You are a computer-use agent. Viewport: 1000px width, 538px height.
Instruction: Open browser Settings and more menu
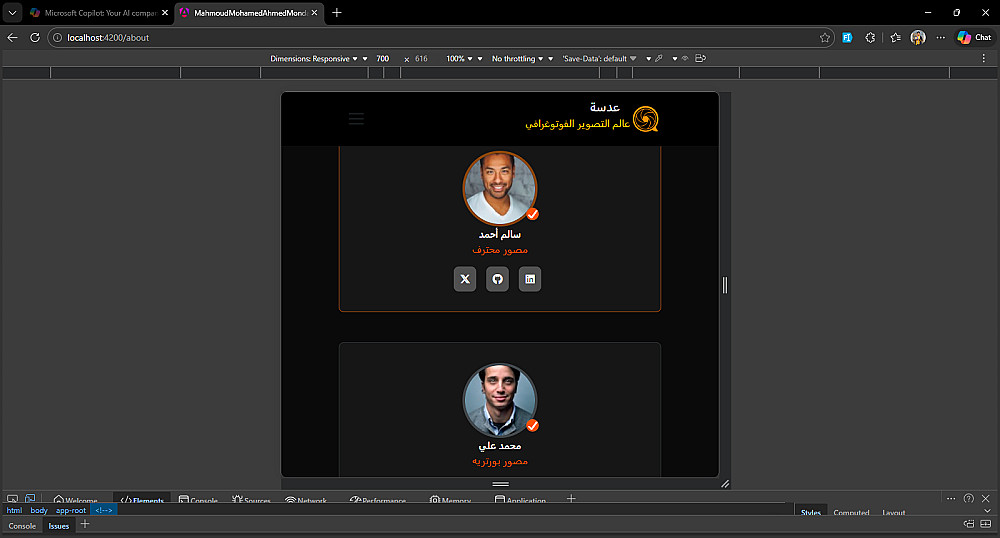pyautogui.click(x=941, y=38)
